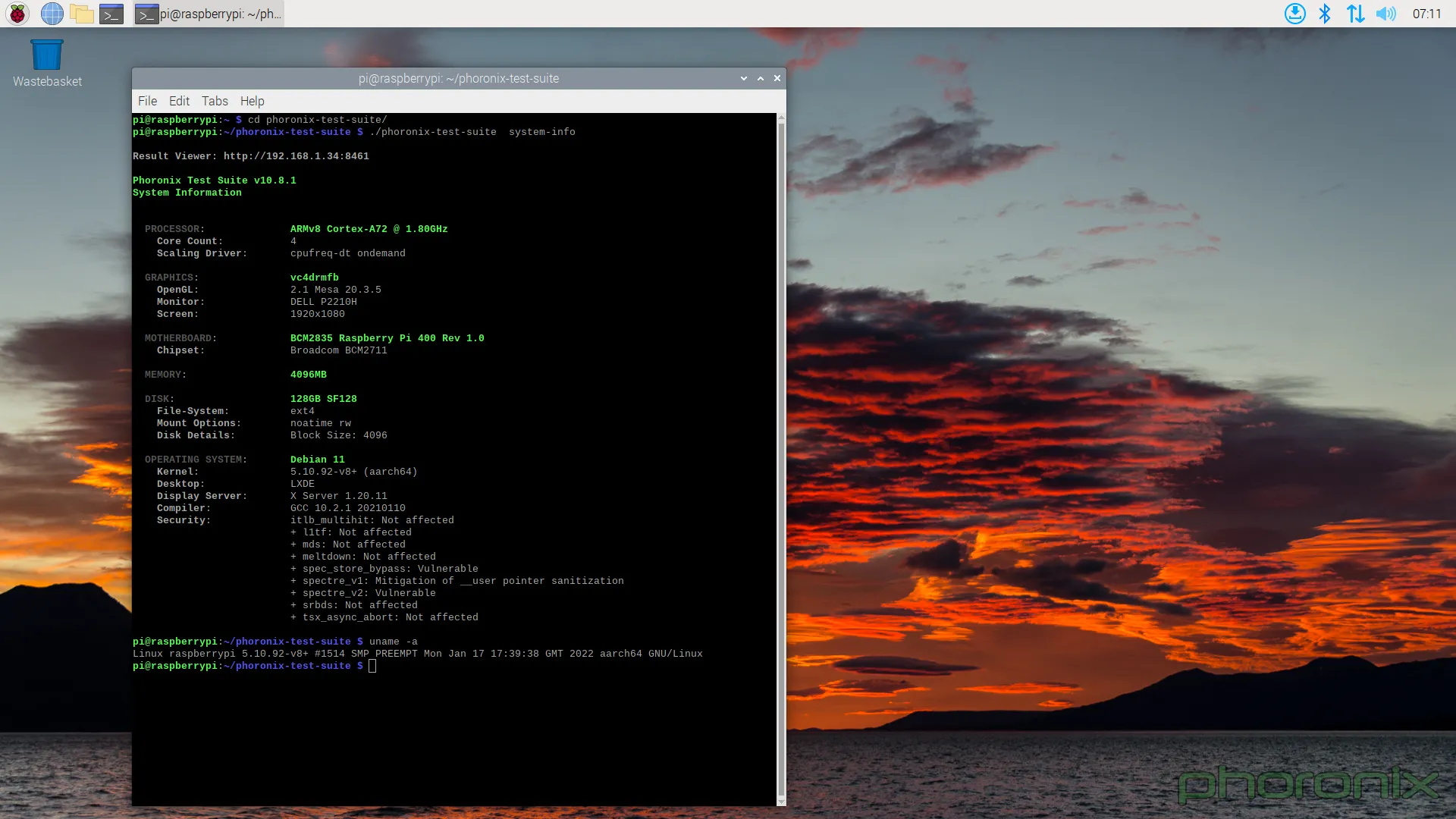Click the 'DELL P2210H' monitor value
The width and height of the screenshot is (1456, 819).
click(324, 302)
